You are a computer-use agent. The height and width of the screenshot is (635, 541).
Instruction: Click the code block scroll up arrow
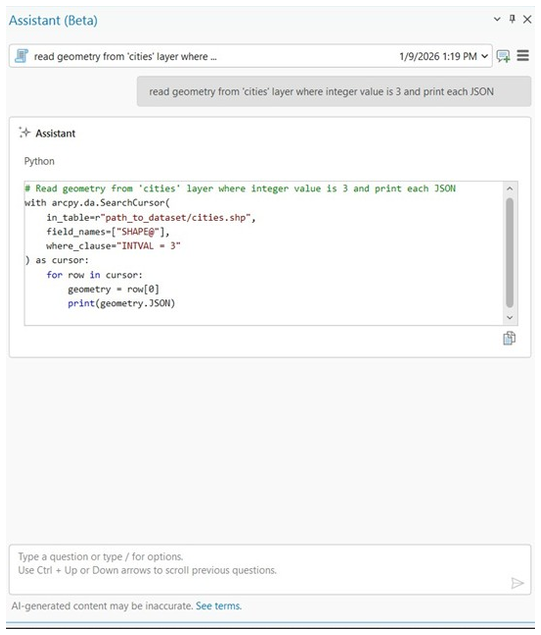pyautogui.click(x=510, y=188)
